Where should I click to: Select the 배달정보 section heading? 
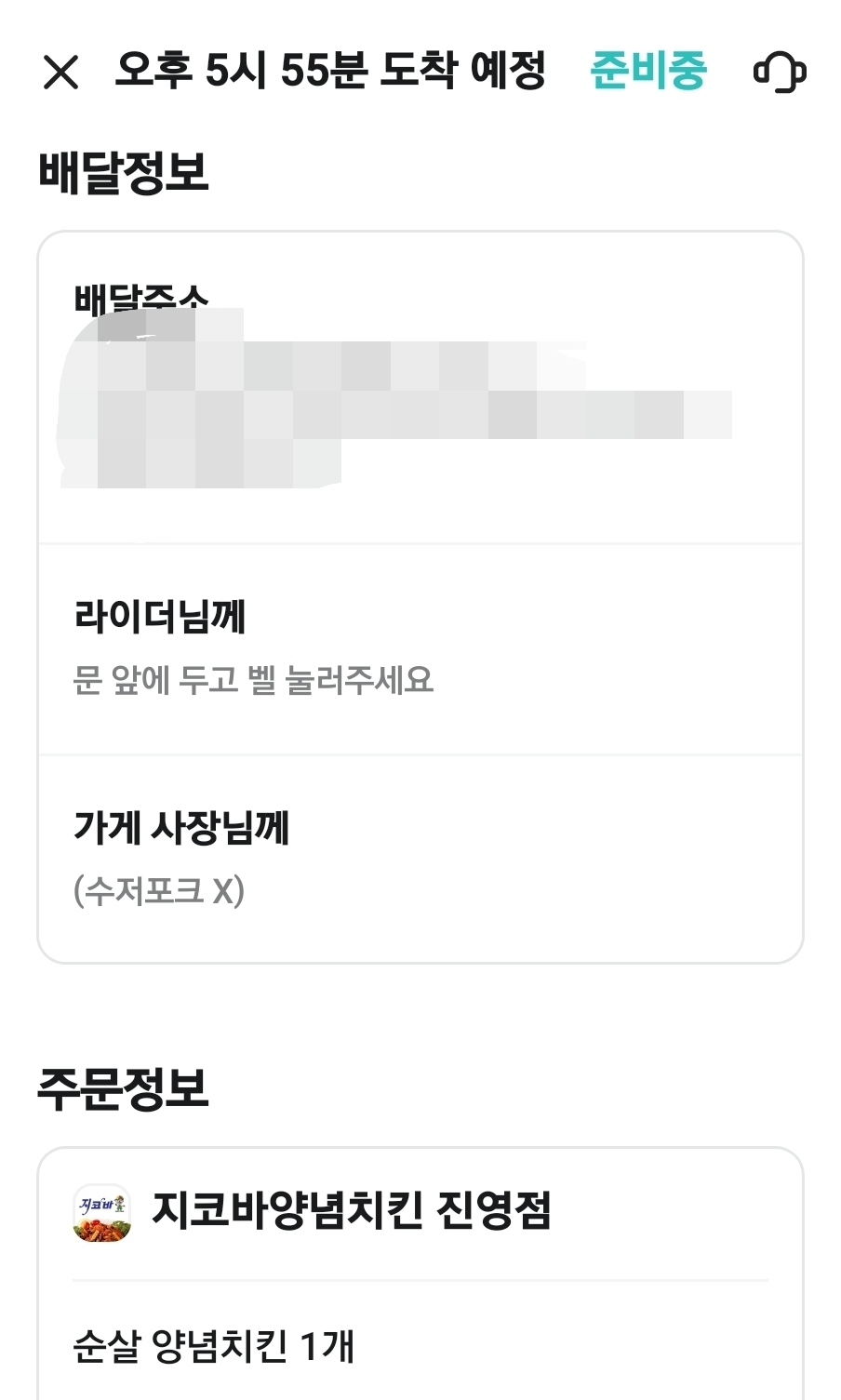click(x=123, y=173)
